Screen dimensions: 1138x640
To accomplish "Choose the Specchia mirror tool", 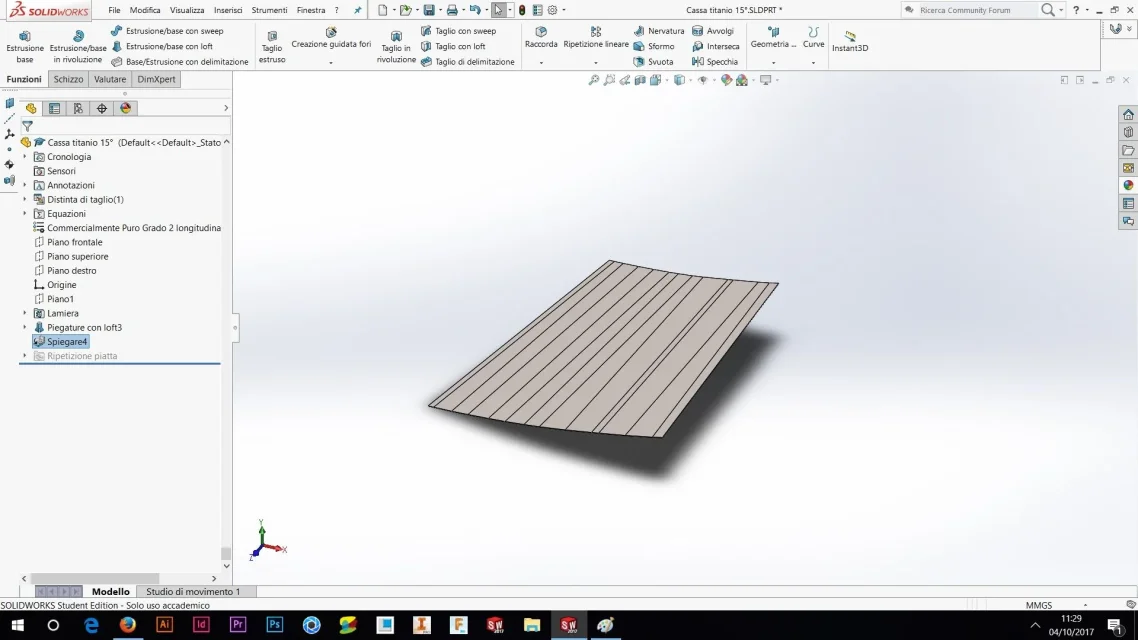I will [x=715, y=62].
